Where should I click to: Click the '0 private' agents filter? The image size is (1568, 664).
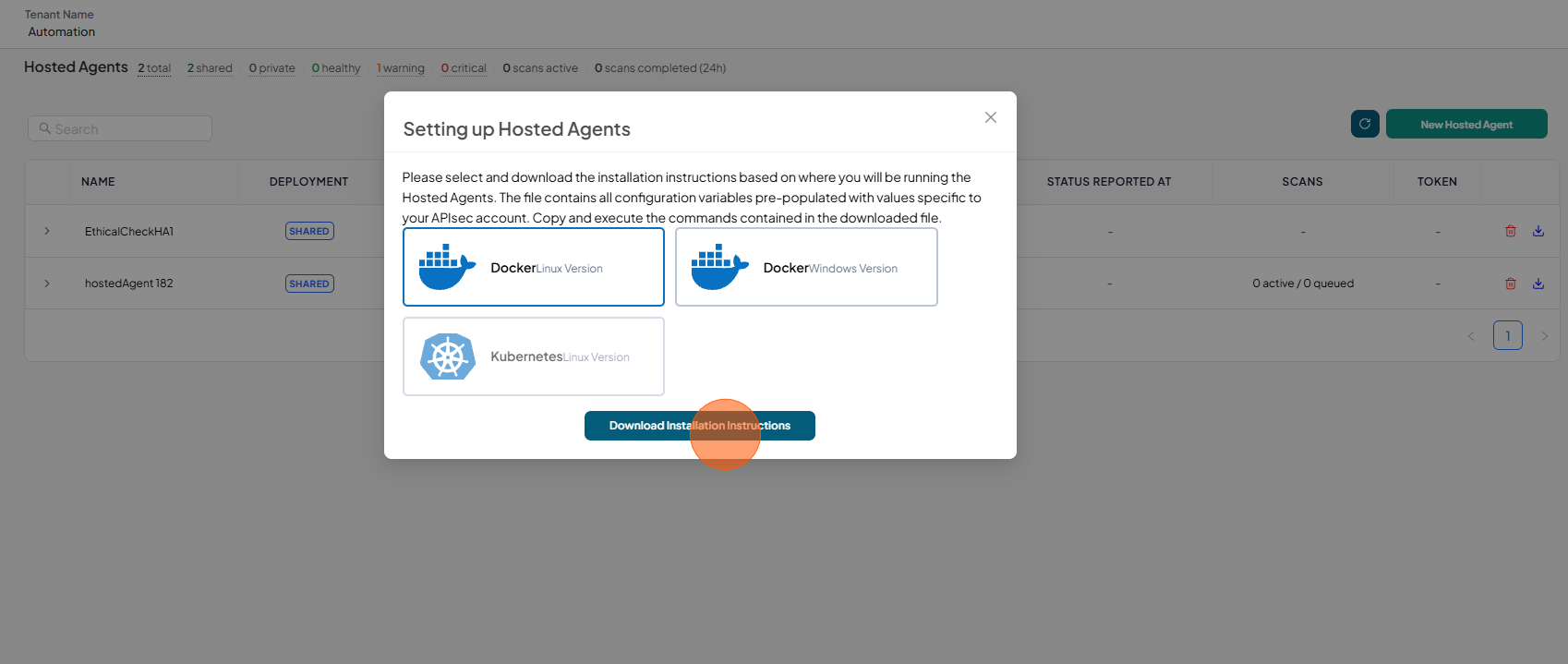click(x=271, y=68)
